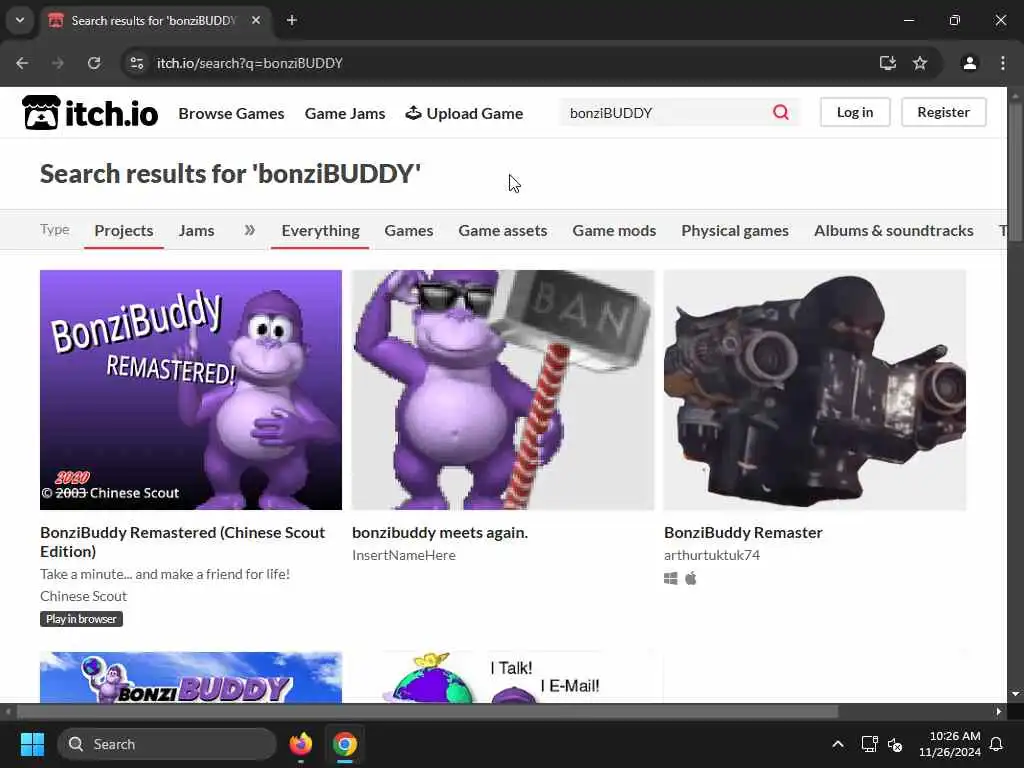Open the notifications bell icon
This screenshot has width=1024, height=768.
click(996, 744)
